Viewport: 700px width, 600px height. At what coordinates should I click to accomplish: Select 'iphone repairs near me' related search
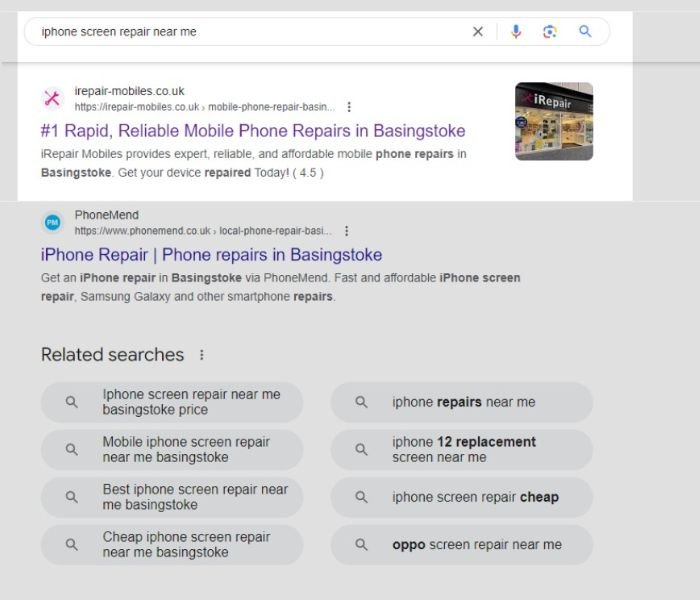(462, 402)
